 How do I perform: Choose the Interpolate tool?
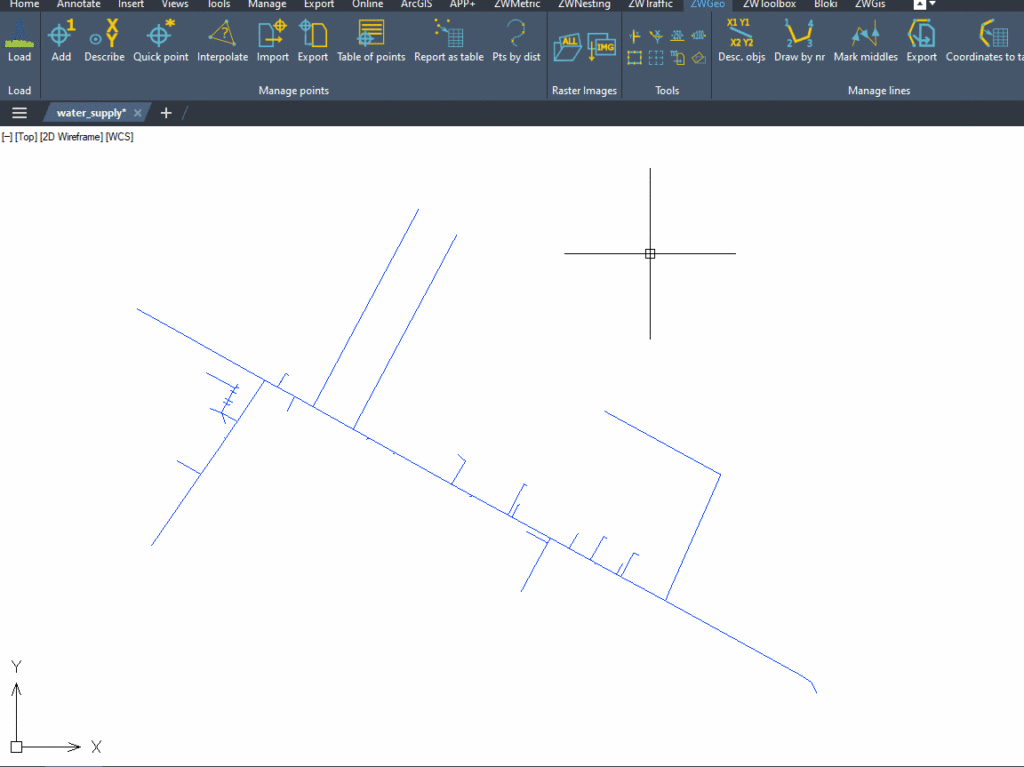[x=222, y=41]
